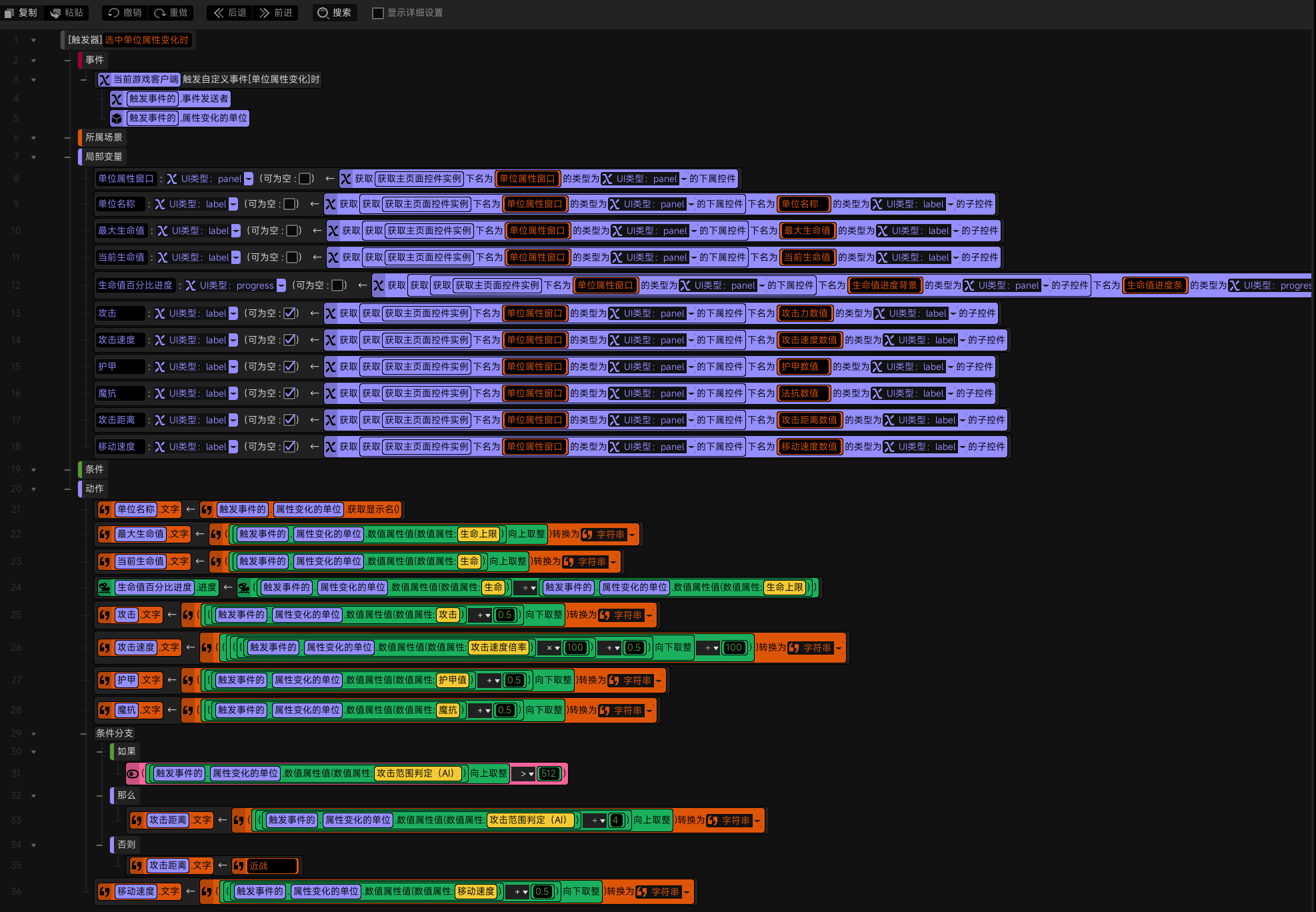Enable the 显示详细设置 checkbox
This screenshot has height=912, width=1316.
pos(378,13)
